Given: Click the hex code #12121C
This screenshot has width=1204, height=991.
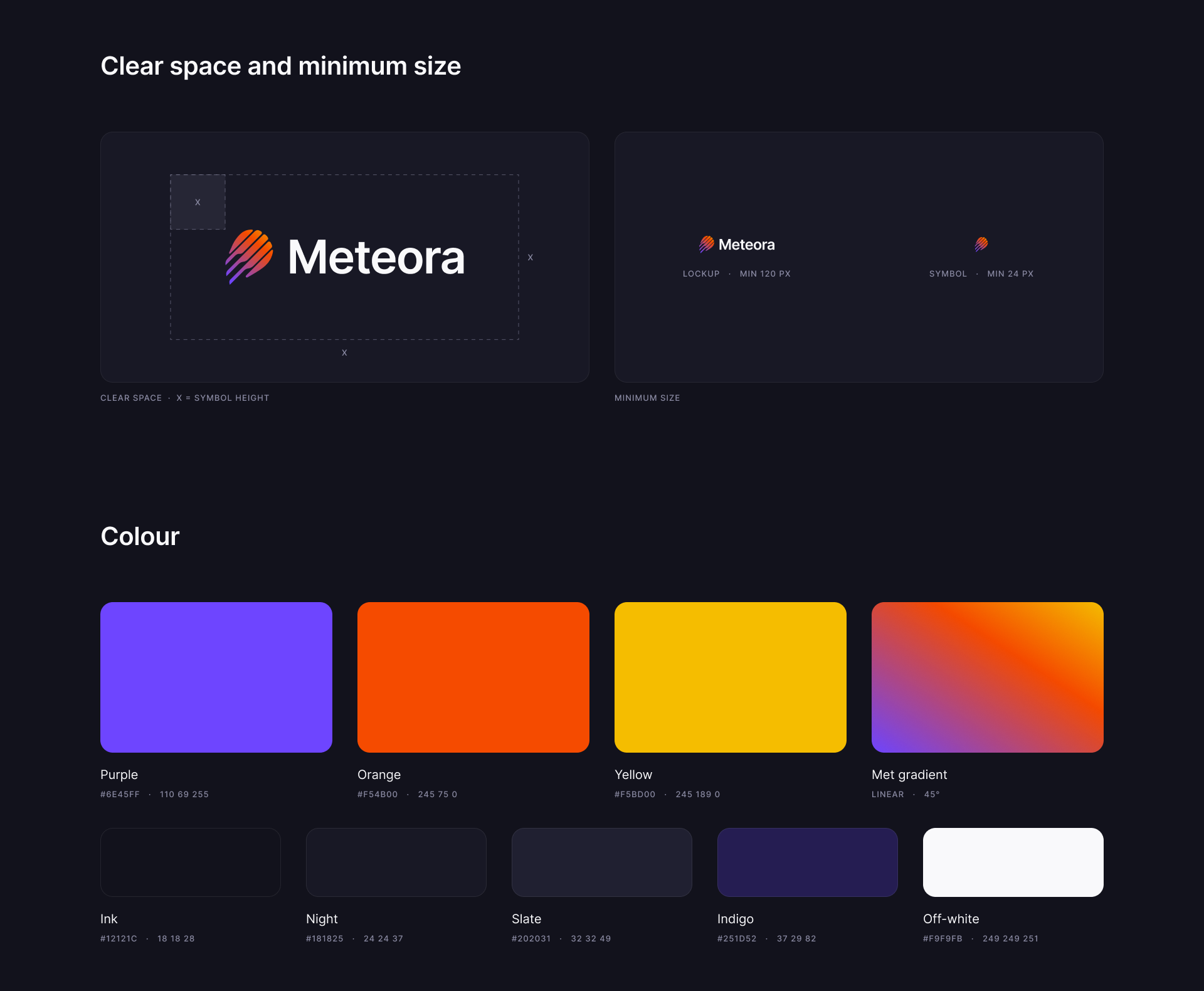Looking at the screenshot, I should pyautogui.click(x=119, y=938).
